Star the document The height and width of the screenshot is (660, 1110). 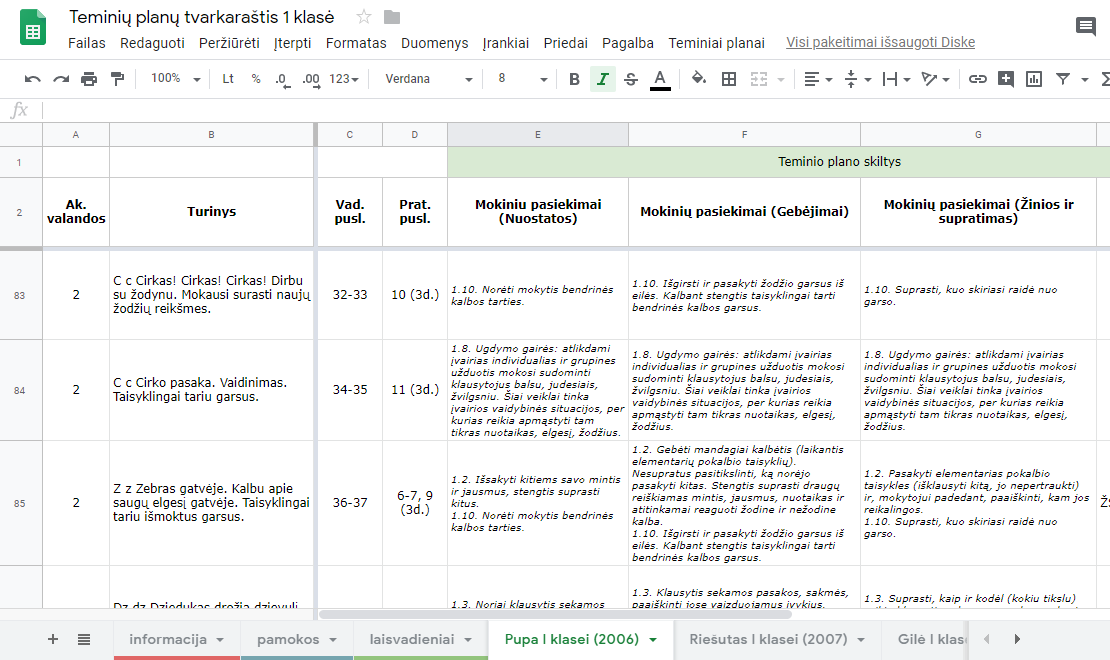[364, 17]
